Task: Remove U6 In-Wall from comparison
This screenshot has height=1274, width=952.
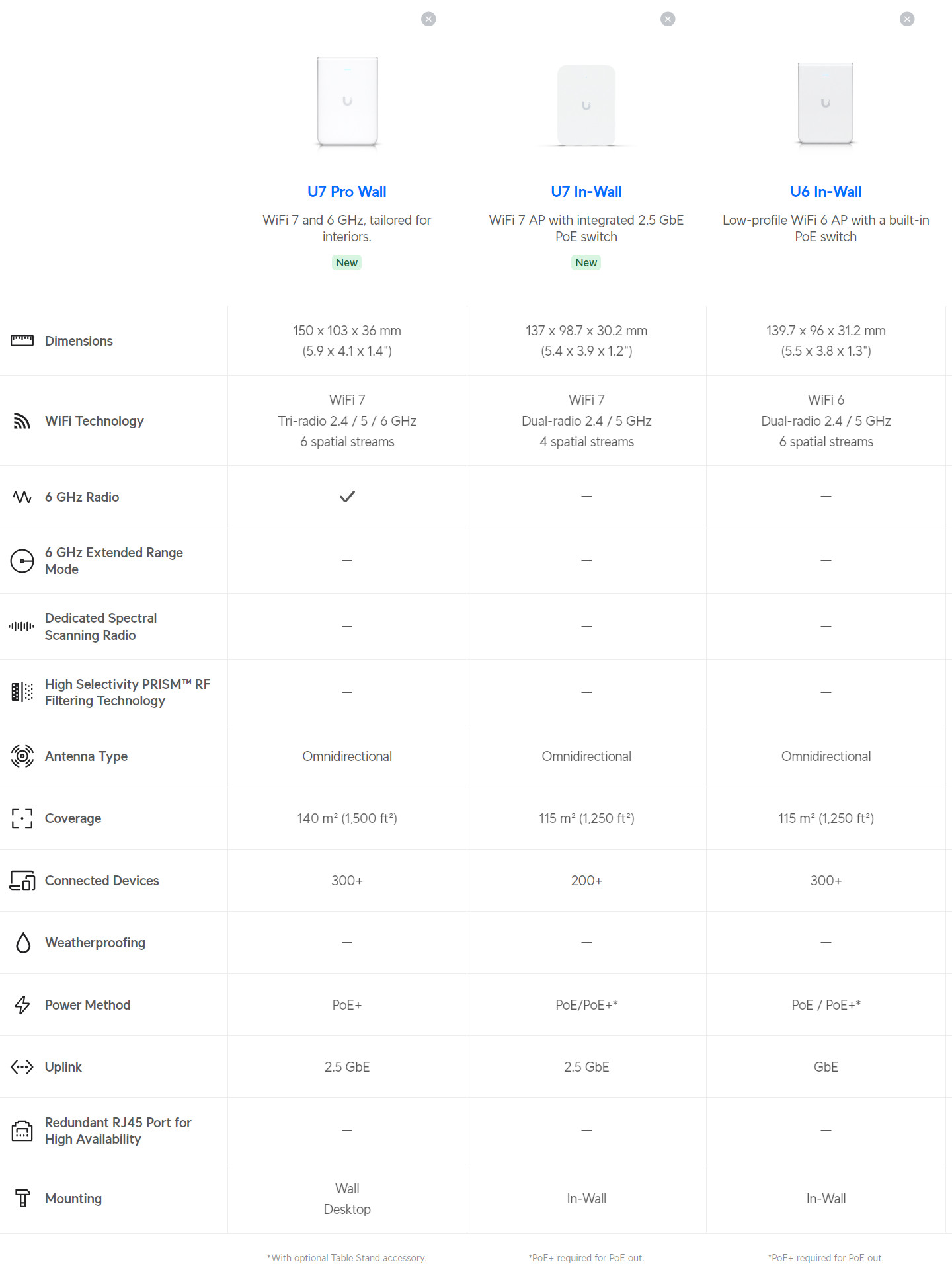Action: (907, 19)
